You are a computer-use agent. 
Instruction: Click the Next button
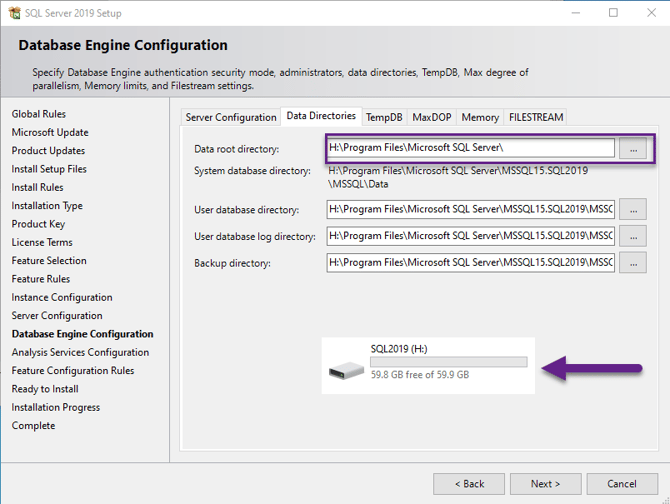(x=545, y=484)
